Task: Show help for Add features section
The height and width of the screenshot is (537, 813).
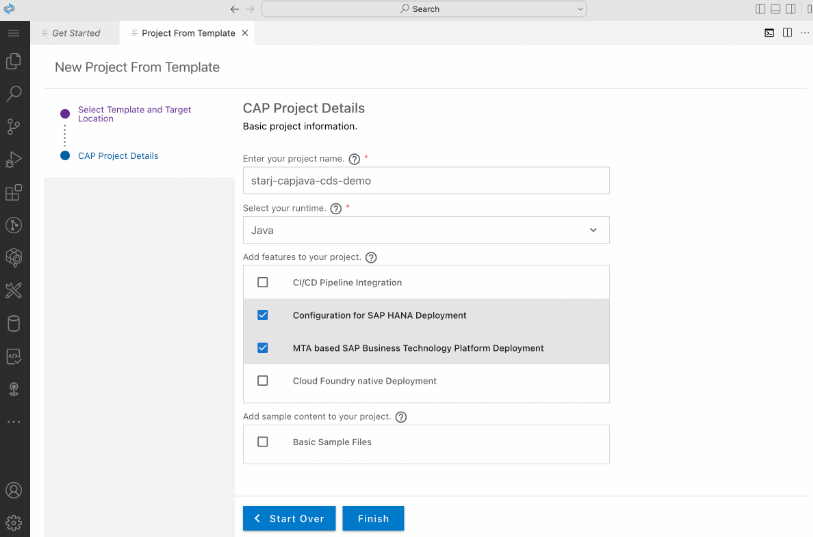Action: pyautogui.click(x=371, y=258)
